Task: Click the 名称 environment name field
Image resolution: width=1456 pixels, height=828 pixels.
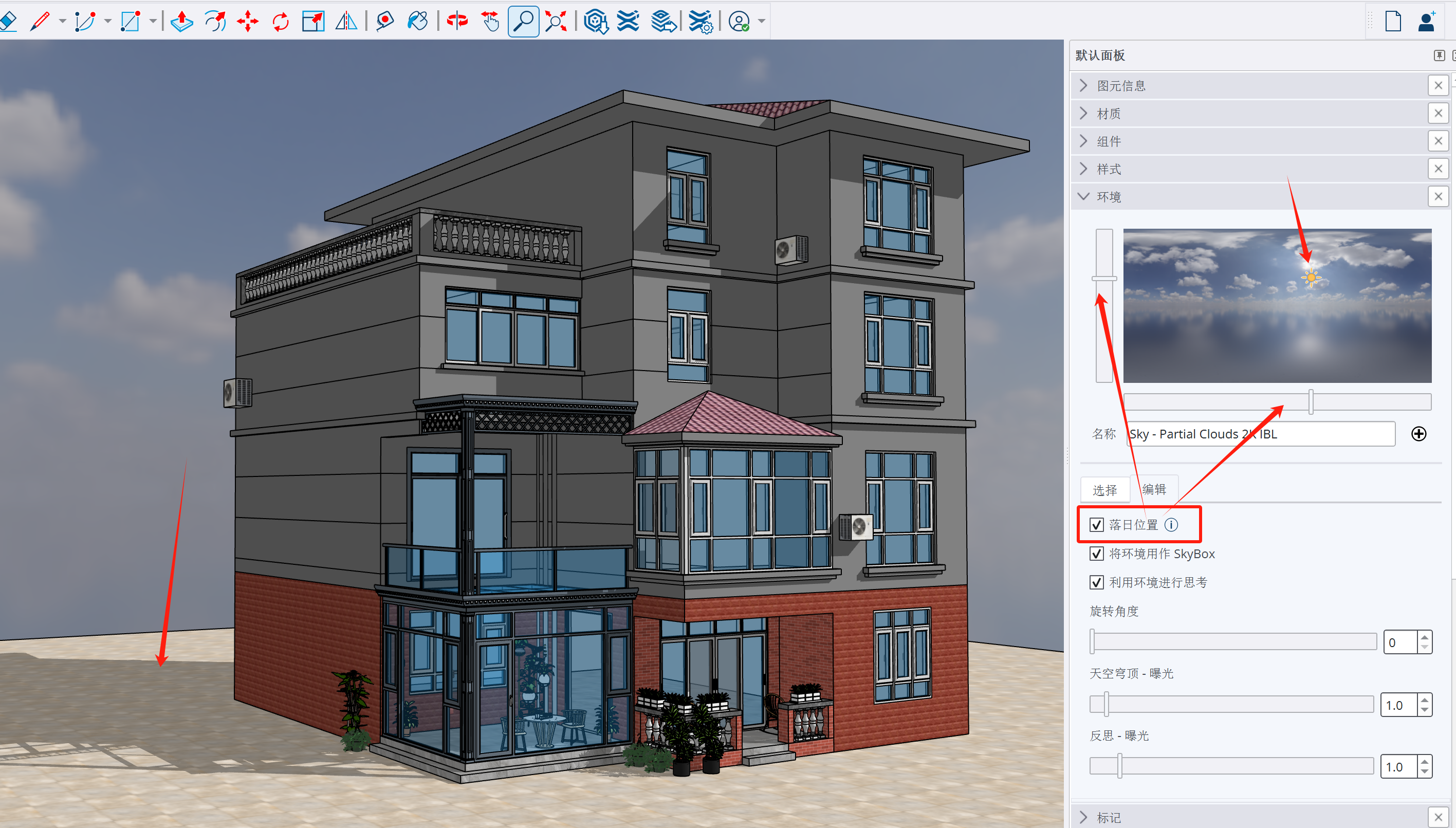Action: pyautogui.click(x=1260, y=434)
